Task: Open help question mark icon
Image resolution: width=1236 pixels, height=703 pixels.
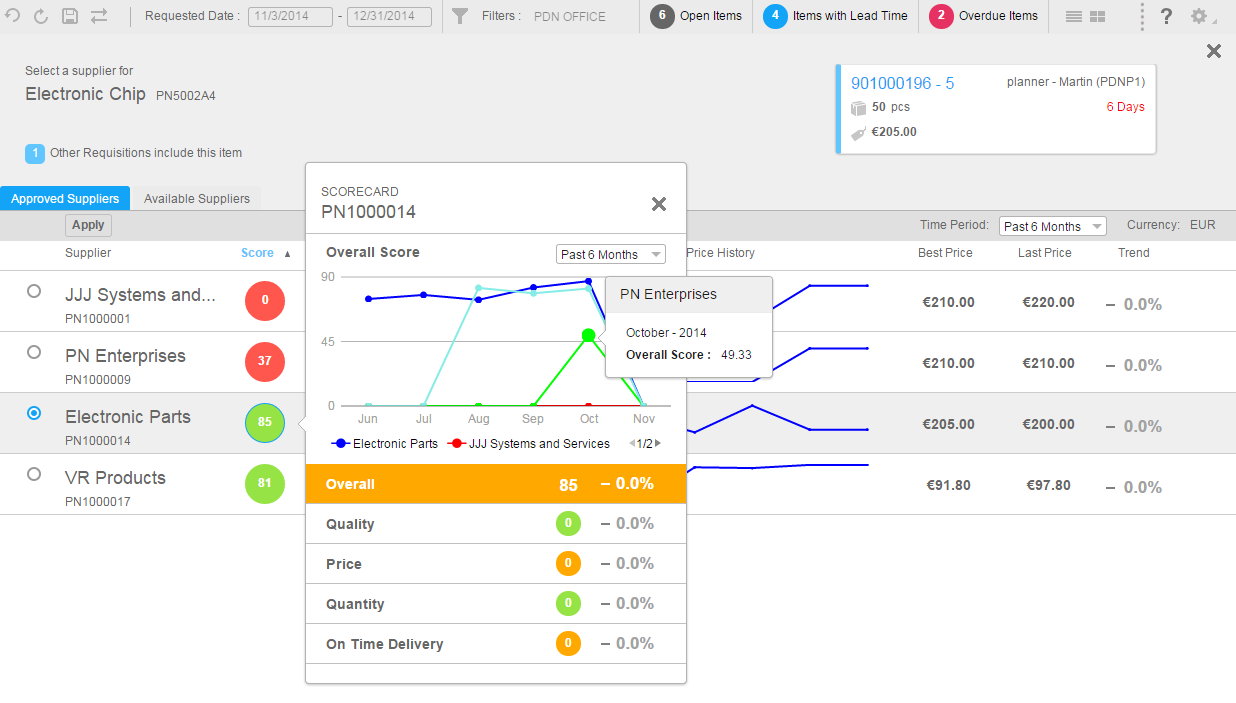Action: pos(1166,16)
